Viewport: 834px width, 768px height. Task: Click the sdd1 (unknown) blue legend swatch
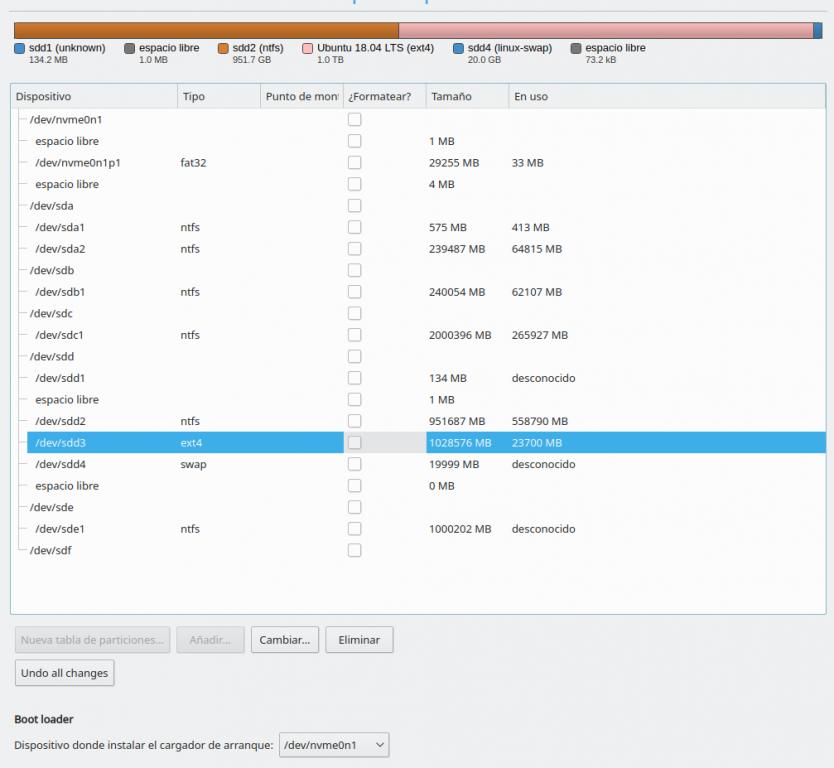click(x=19, y=48)
